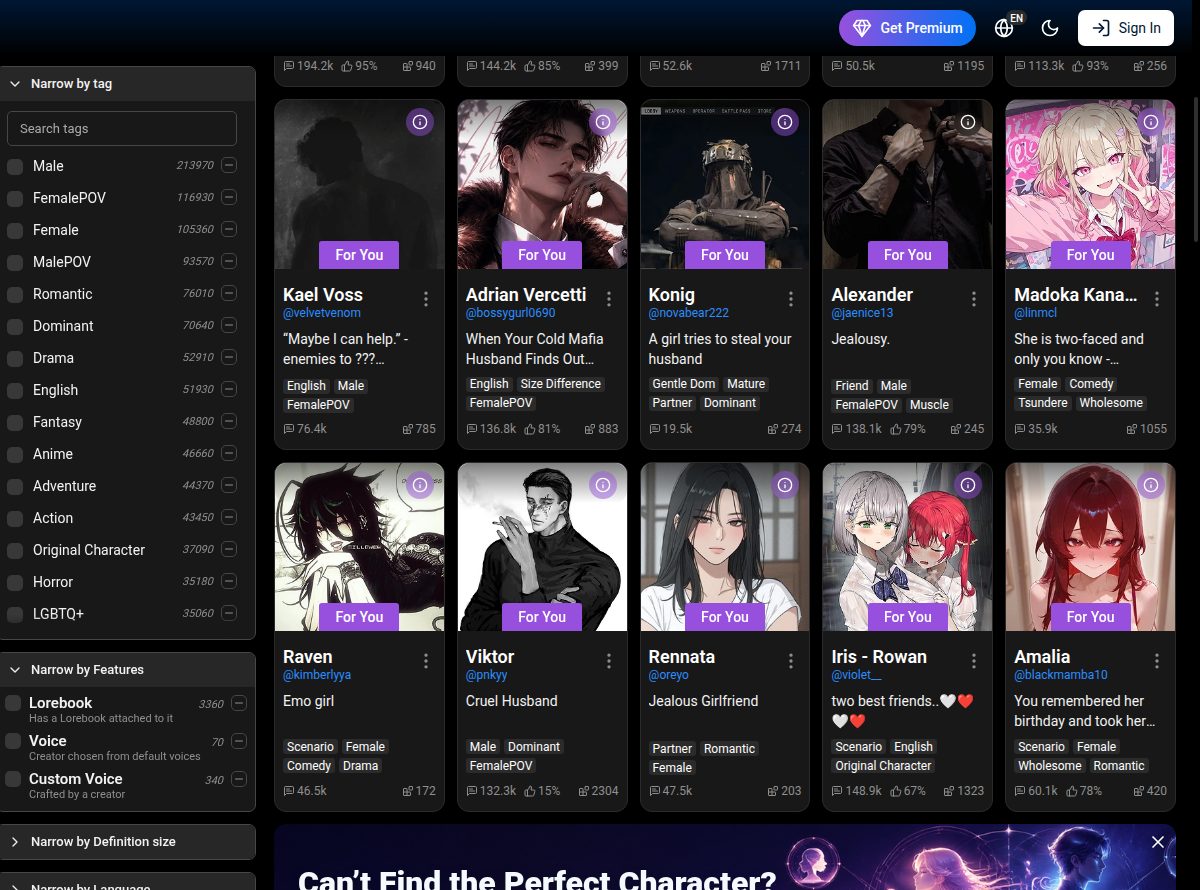Open info icon on Alexander card
Image resolution: width=1200 pixels, height=890 pixels.
(x=968, y=122)
